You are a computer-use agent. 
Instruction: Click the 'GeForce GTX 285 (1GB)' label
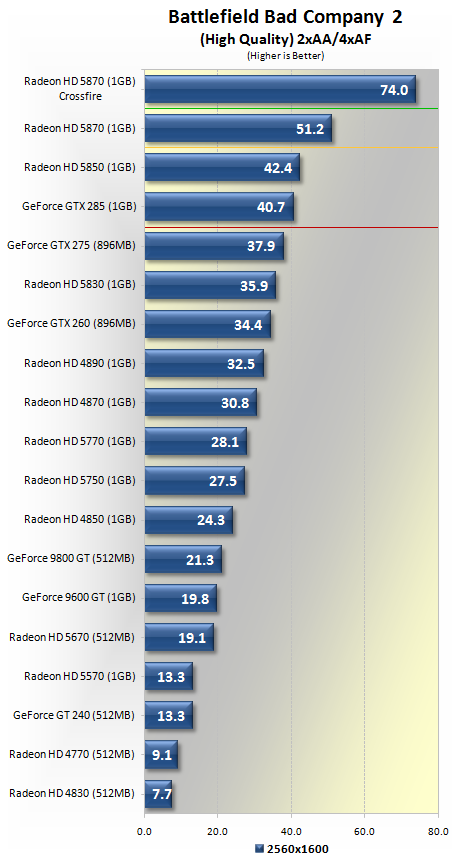pos(79,206)
